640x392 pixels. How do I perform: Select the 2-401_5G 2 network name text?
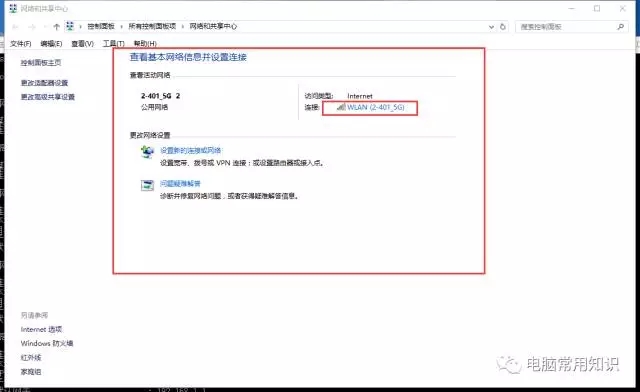160,96
